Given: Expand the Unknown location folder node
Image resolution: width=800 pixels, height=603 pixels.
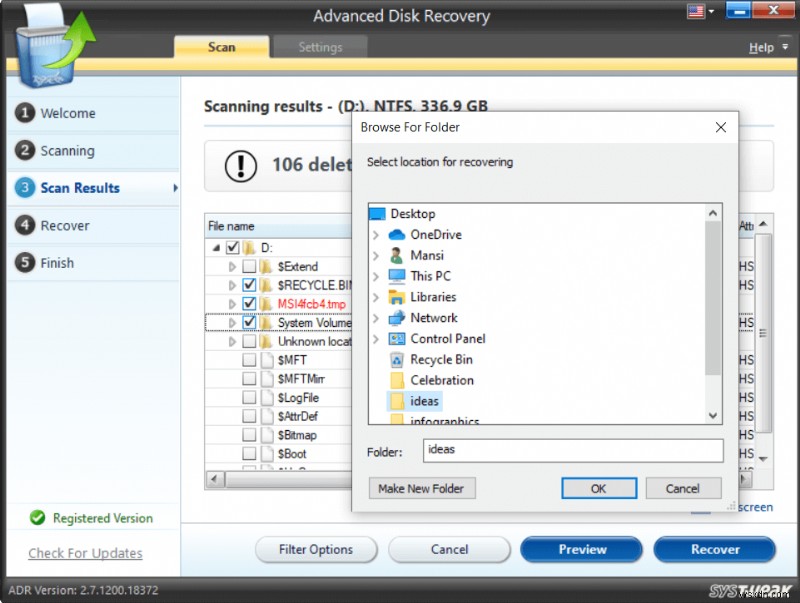Looking at the screenshot, I should tap(232, 341).
